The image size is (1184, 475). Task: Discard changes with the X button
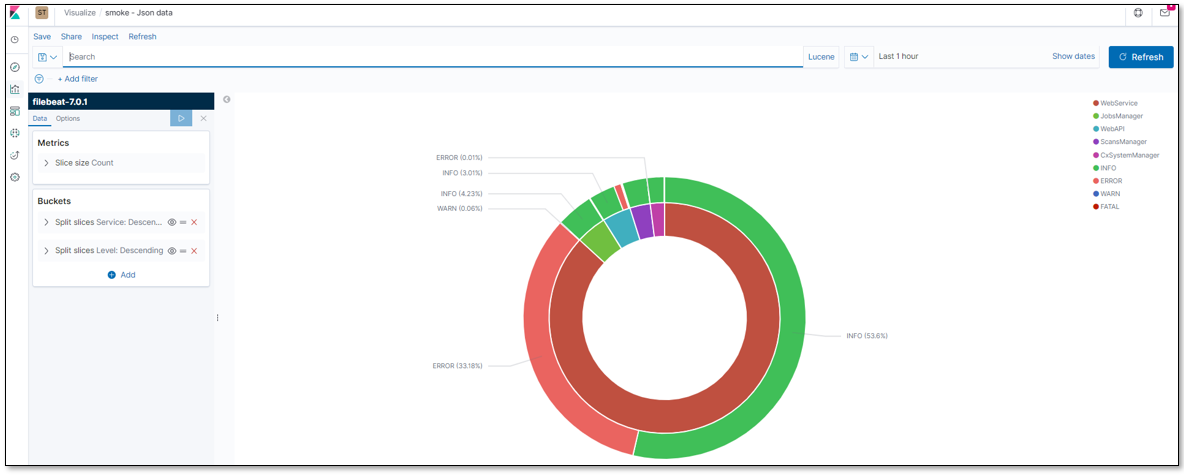(203, 119)
